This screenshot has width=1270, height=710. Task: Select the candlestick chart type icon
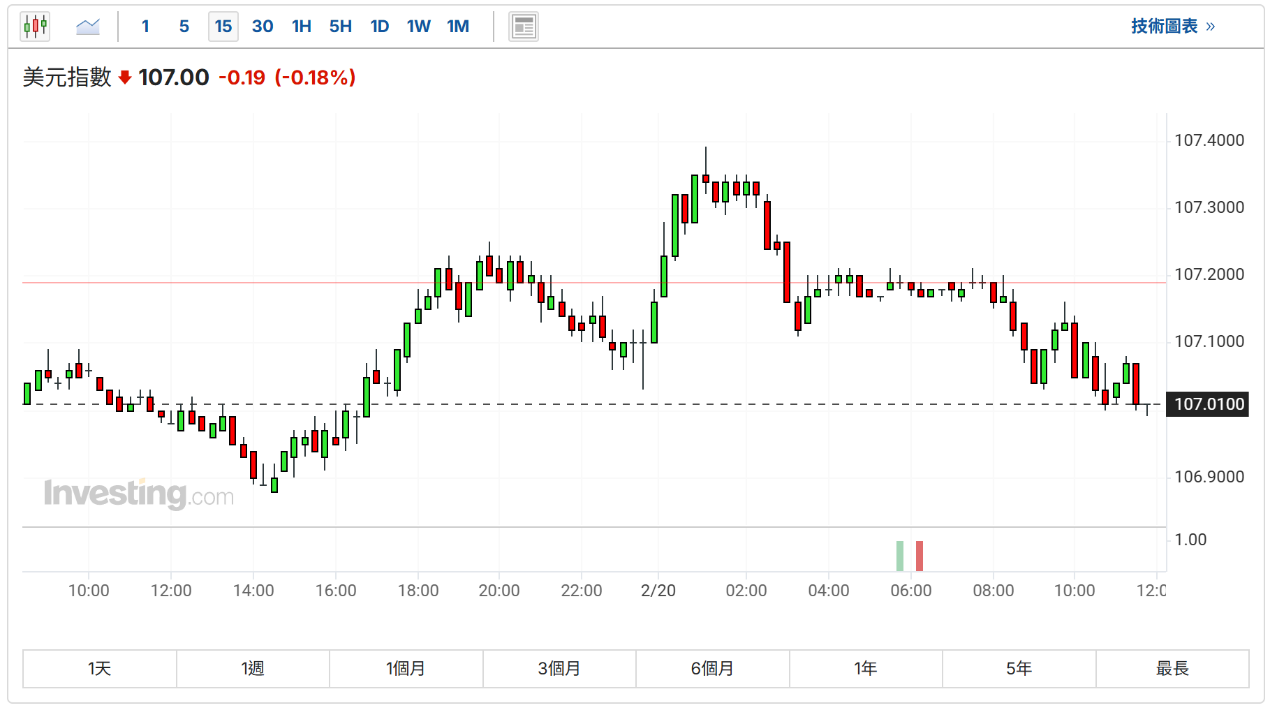35,26
